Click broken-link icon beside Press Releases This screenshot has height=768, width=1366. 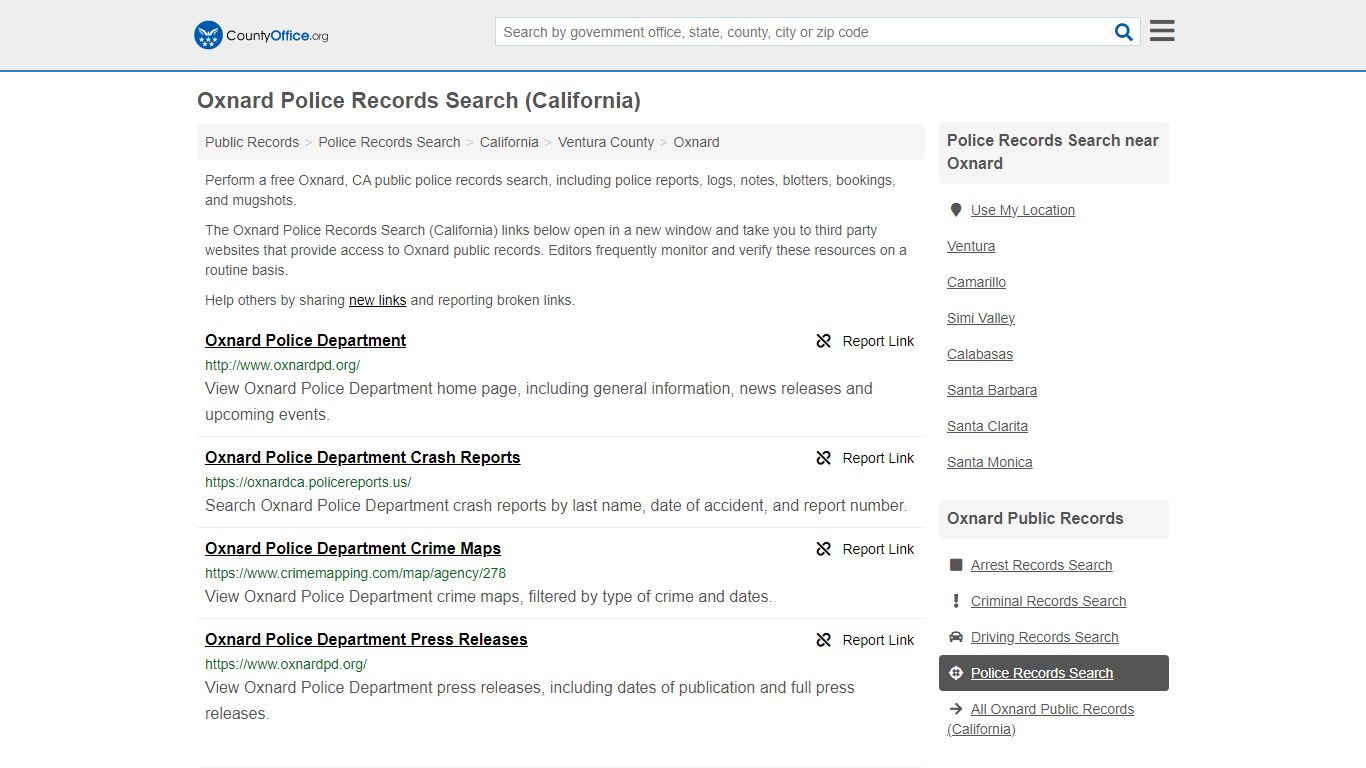click(x=824, y=640)
